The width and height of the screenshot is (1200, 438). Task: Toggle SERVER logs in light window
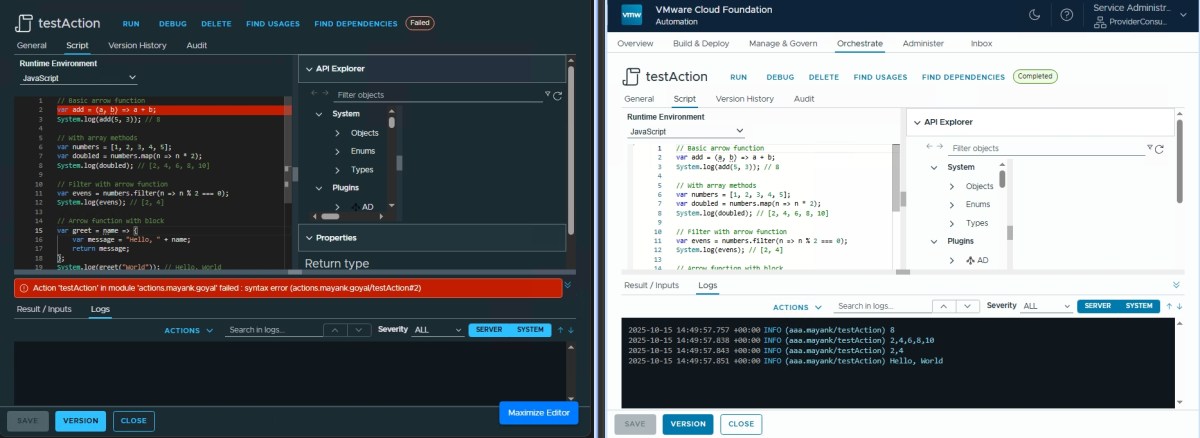tap(1097, 306)
